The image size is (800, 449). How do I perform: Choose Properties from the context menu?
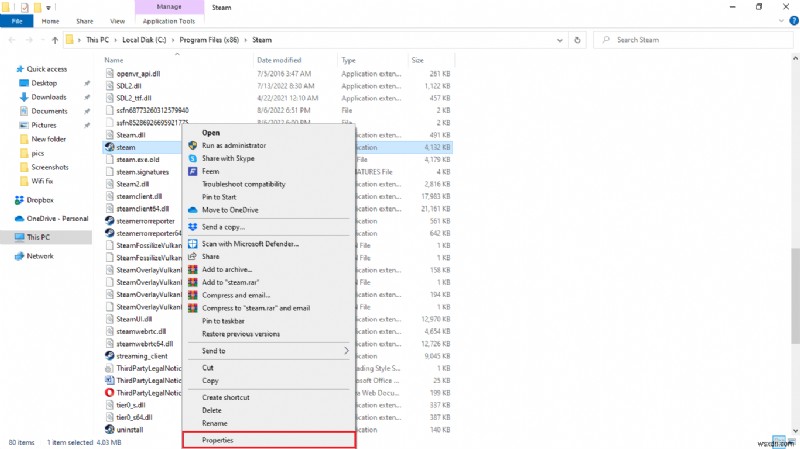coord(269,440)
